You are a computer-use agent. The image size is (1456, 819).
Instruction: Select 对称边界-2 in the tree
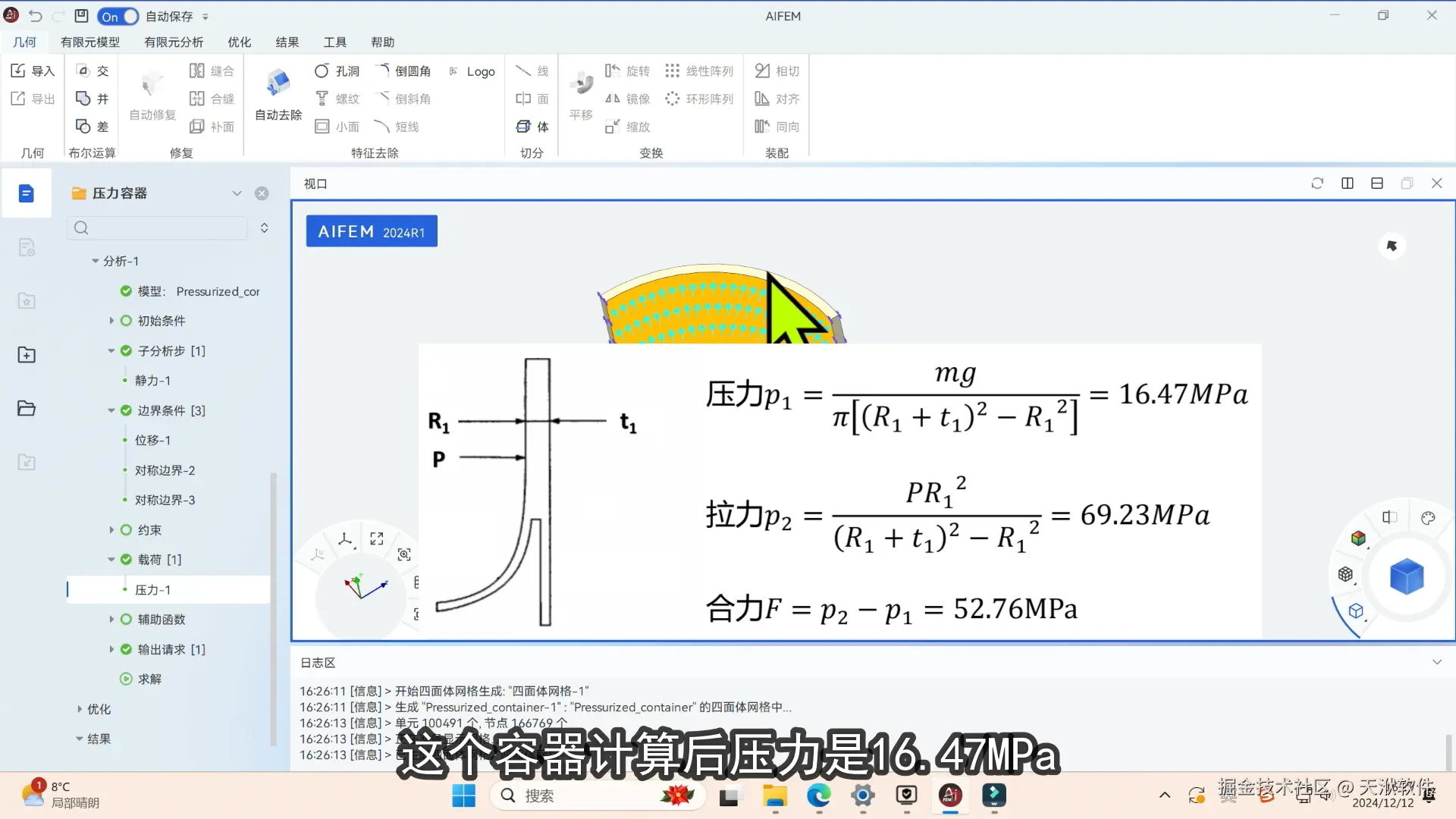point(165,470)
